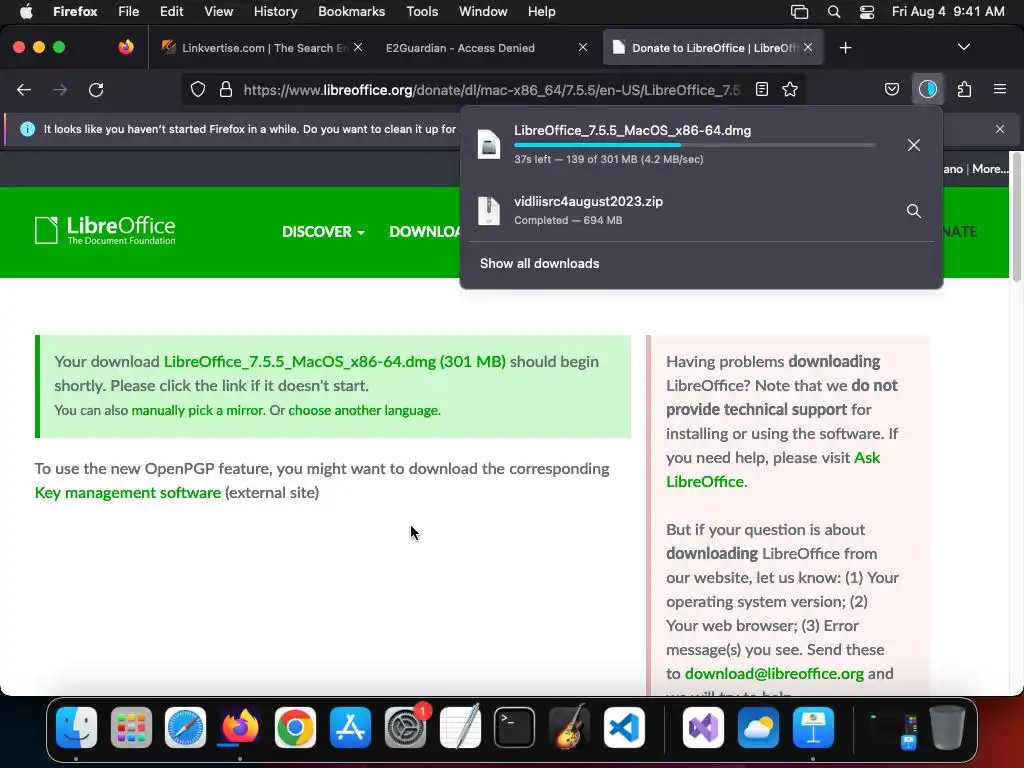Click the More... link at top right
1024x768 pixels.
(990, 168)
